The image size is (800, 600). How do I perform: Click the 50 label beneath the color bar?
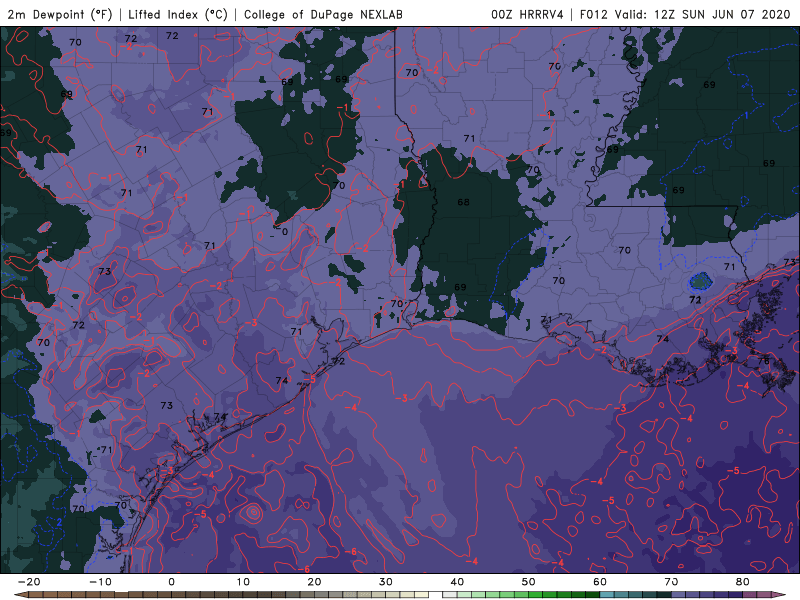coord(529,582)
